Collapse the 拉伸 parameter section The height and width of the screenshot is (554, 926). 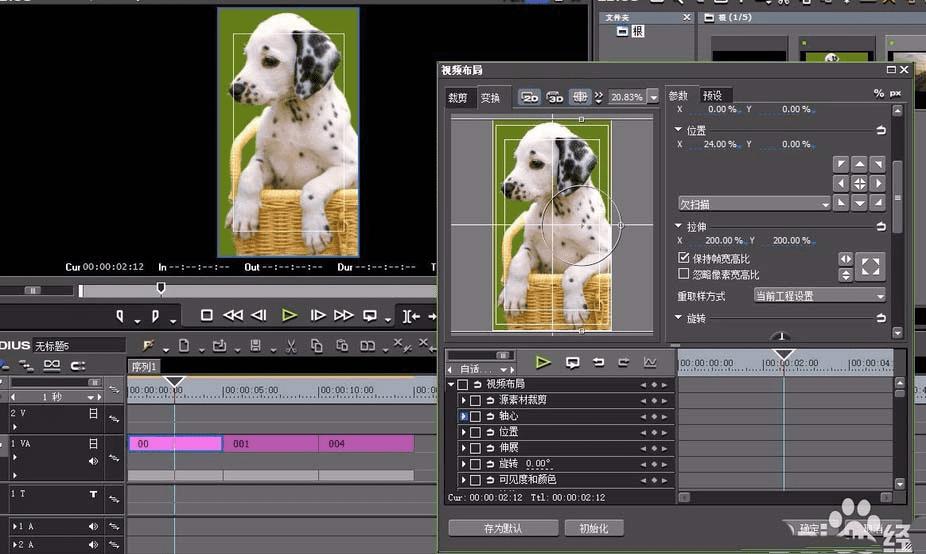coord(678,226)
